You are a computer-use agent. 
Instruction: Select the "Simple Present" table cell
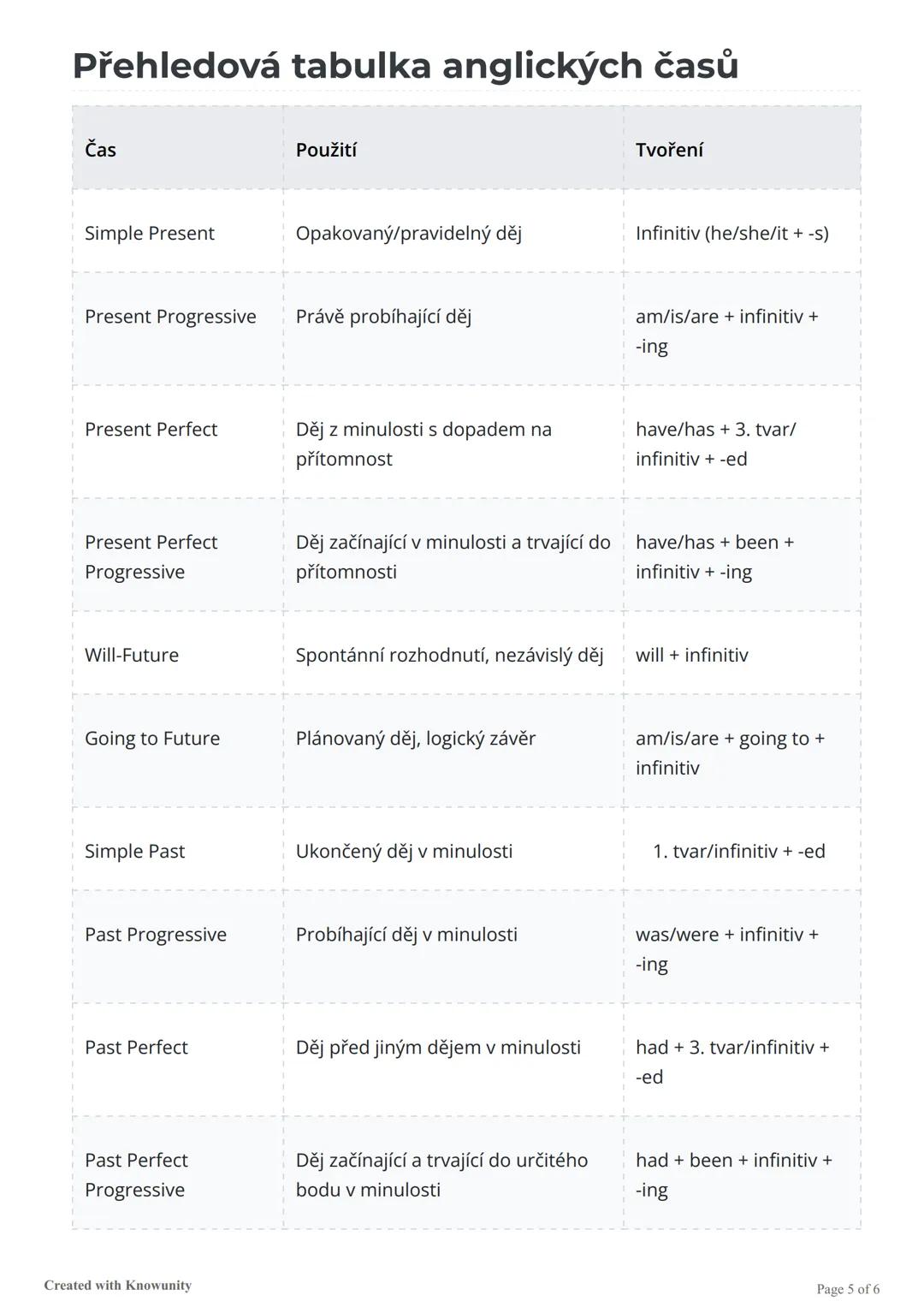pyautogui.click(x=150, y=233)
